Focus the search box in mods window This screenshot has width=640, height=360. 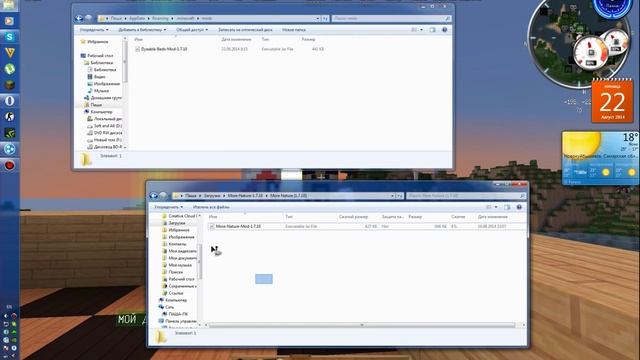(391, 18)
